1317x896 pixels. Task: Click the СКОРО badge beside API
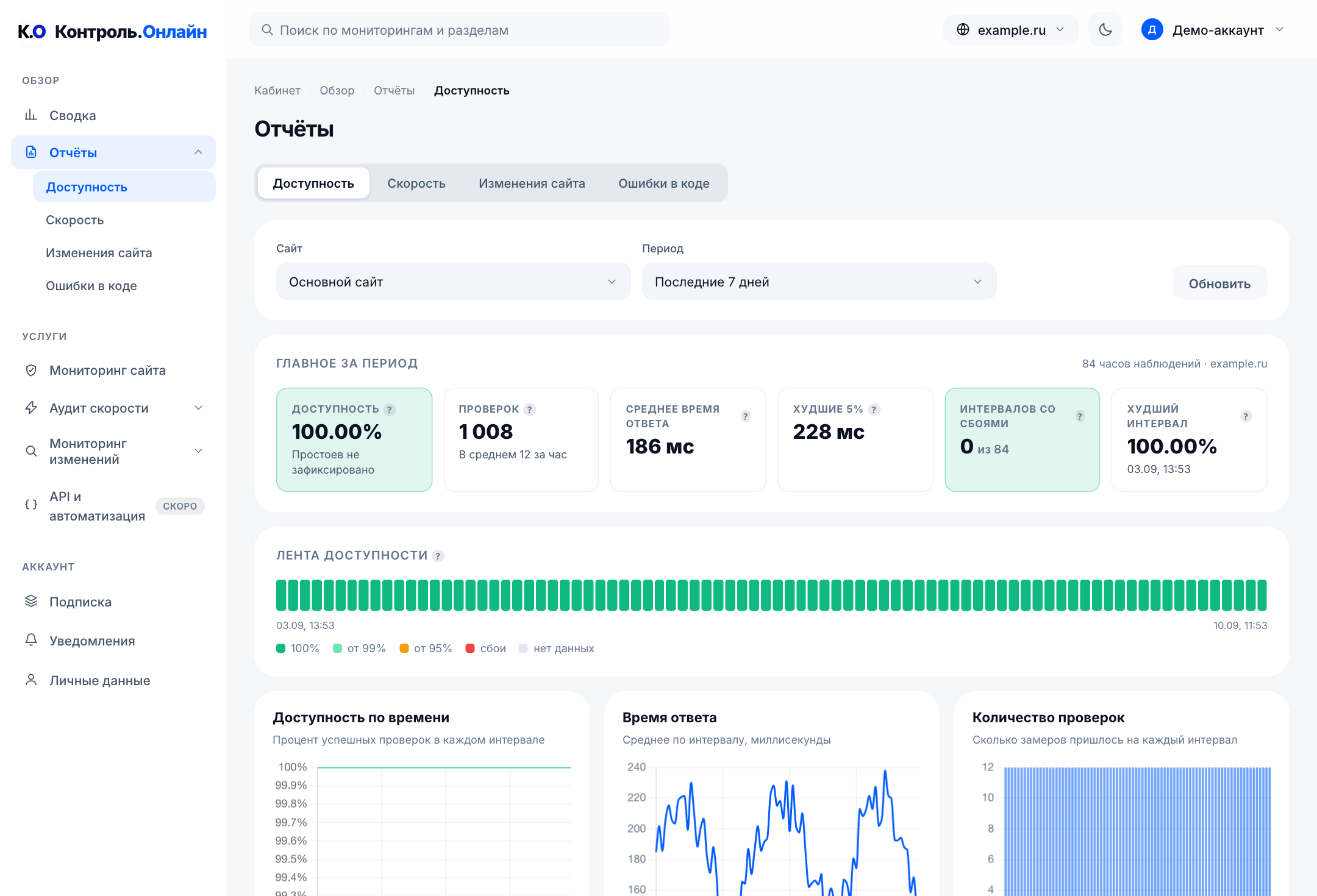point(180,506)
